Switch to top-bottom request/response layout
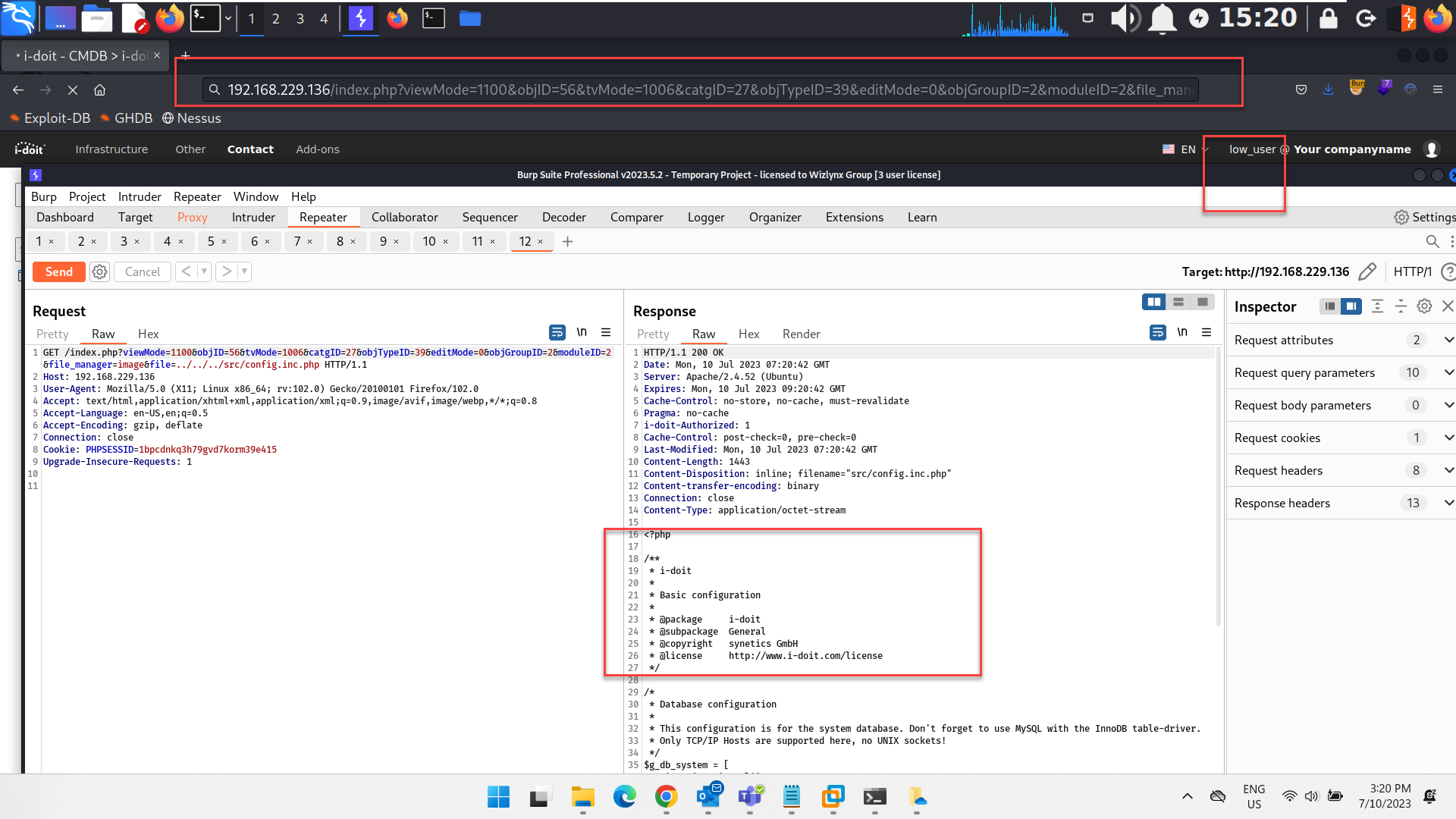Viewport: 1456px width, 819px height. point(1178,302)
